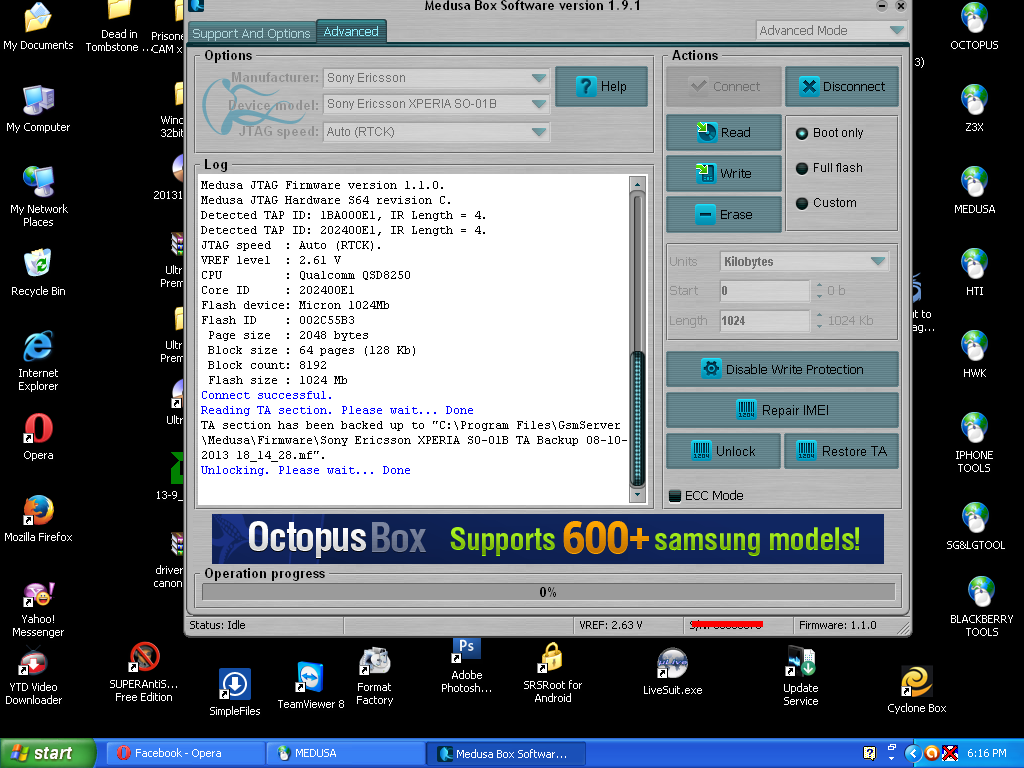Image resolution: width=1024 pixels, height=768 pixels.
Task: Open the HTI desktop shortcut
Action: pos(974,272)
